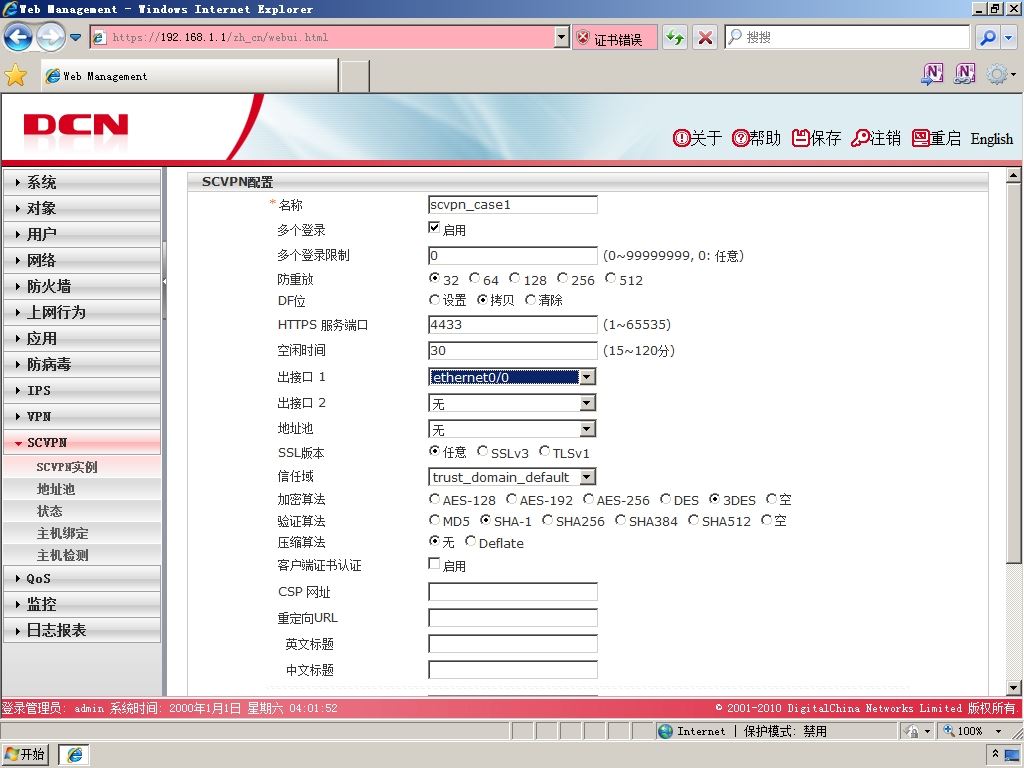Switch to the Web Management browser tab
The height and width of the screenshot is (768, 1024).
[189, 76]
